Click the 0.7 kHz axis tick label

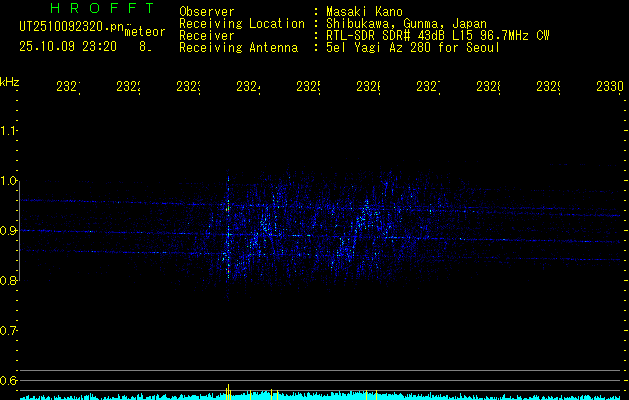(x=9, y=331)
